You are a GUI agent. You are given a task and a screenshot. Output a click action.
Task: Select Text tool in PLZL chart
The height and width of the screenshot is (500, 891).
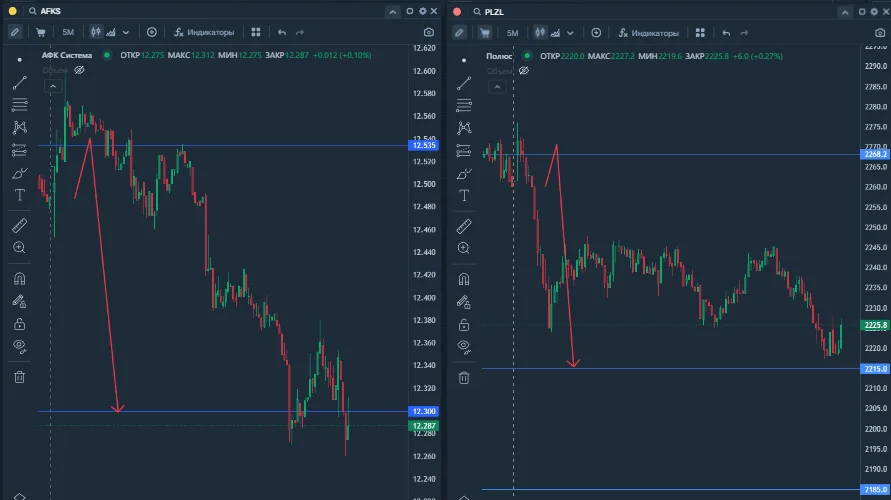point(464,196)
